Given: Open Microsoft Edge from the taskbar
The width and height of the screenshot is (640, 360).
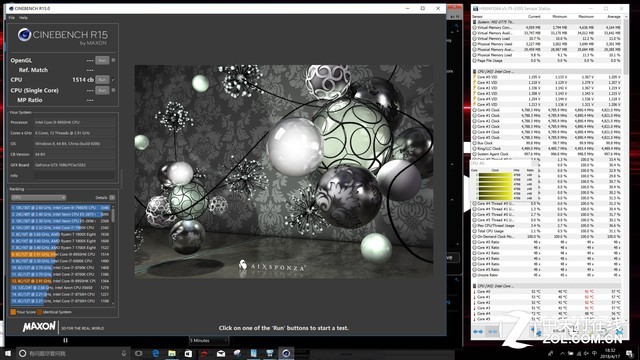Looking at the screenshot, I should coord(156,353).
